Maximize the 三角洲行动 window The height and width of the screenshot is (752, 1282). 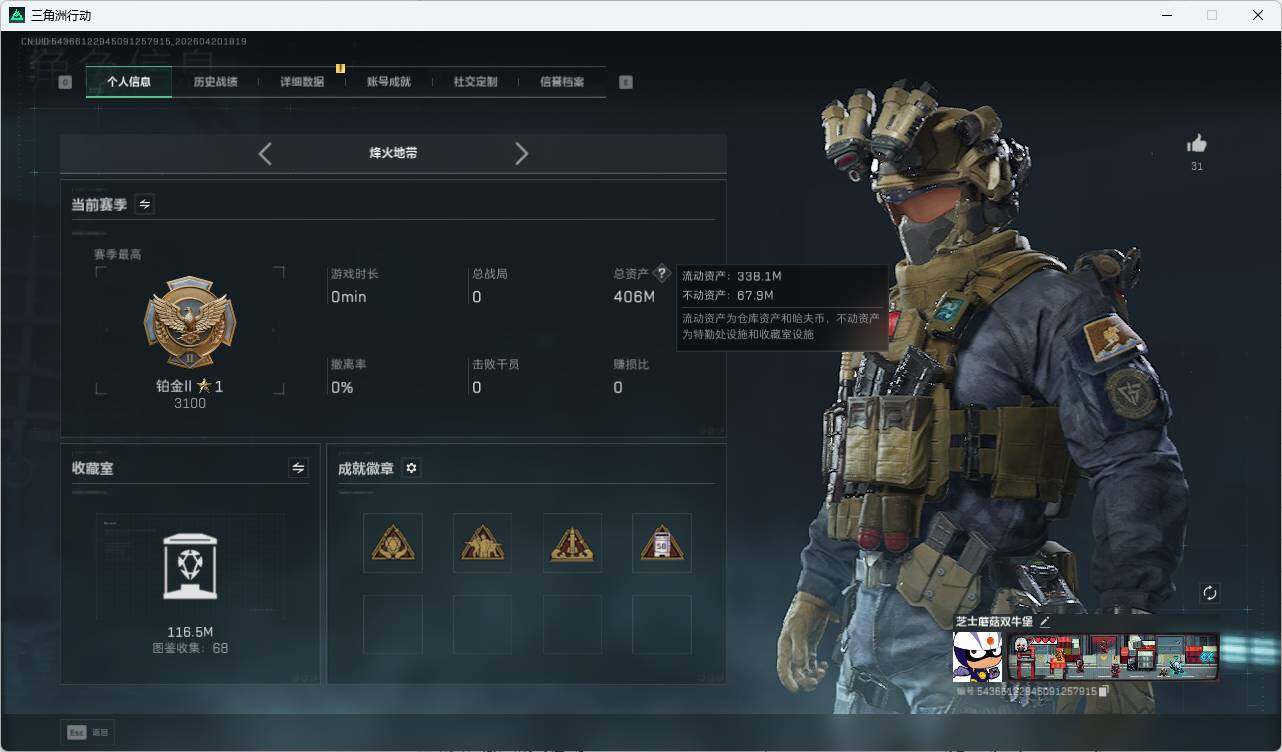(x=1212, y=15)
